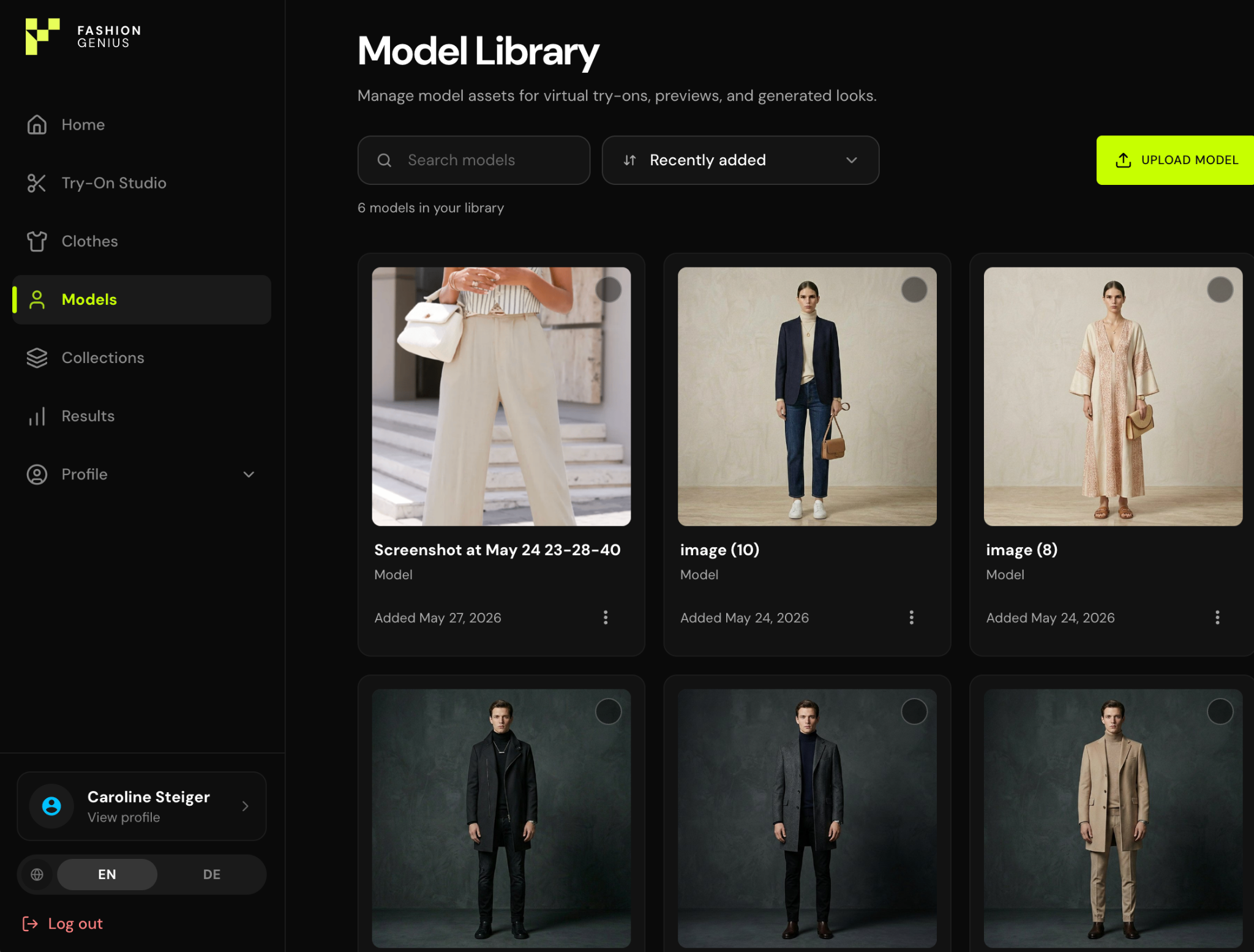Click Log out link
The image size is (1254, 952).
62,924
